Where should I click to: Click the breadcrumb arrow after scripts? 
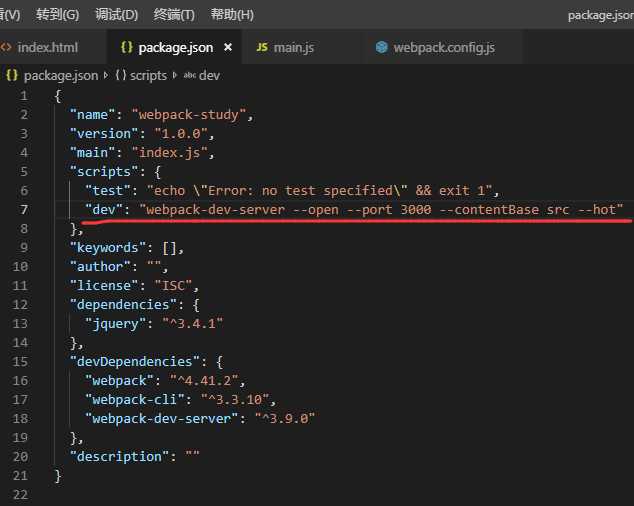click(x=175, y=75)
